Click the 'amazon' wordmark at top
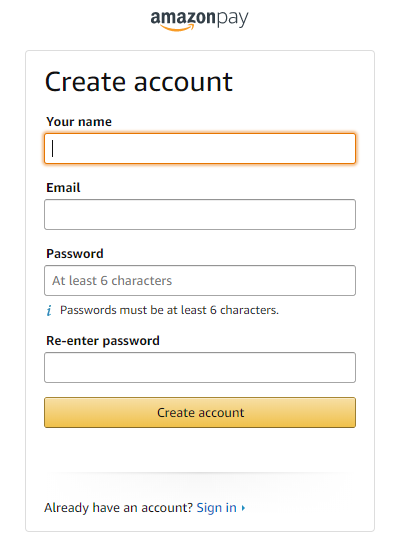The image size is (401, 555). point(183,17)
